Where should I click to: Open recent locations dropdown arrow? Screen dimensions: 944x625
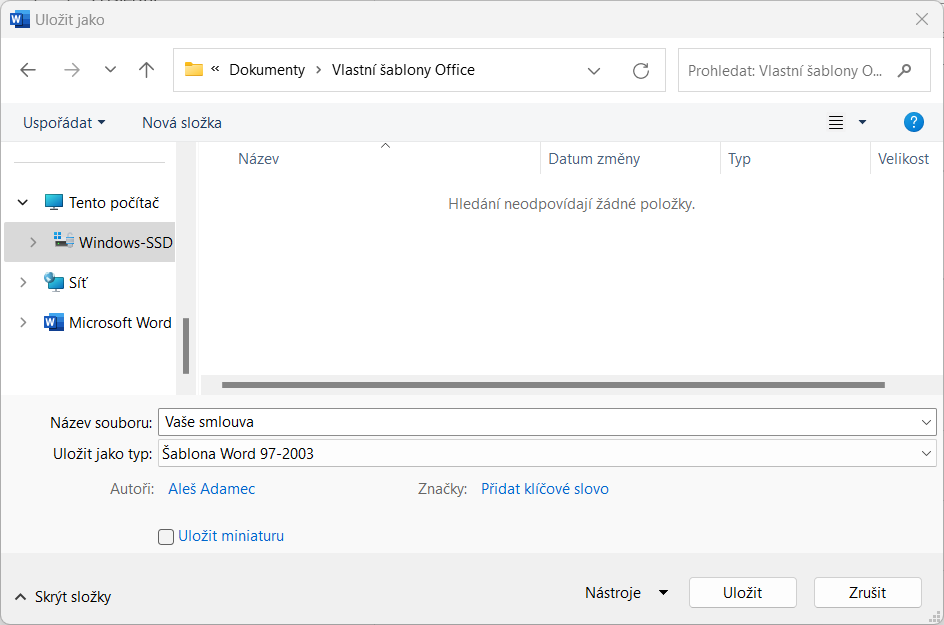pyautogui.click(x=110, y=70)
